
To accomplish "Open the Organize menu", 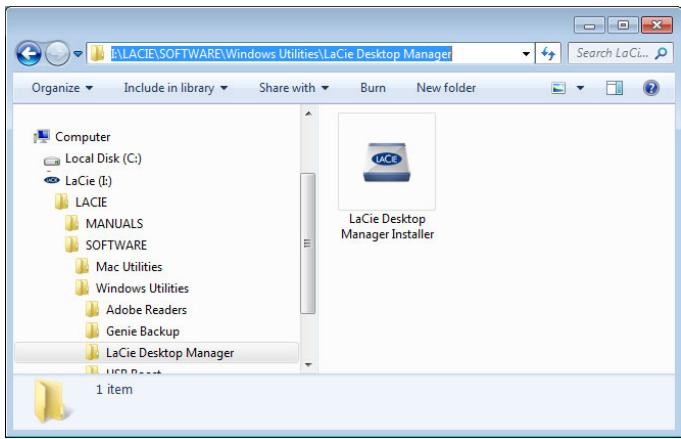I will pyautogui.click(x=62, y=88).
